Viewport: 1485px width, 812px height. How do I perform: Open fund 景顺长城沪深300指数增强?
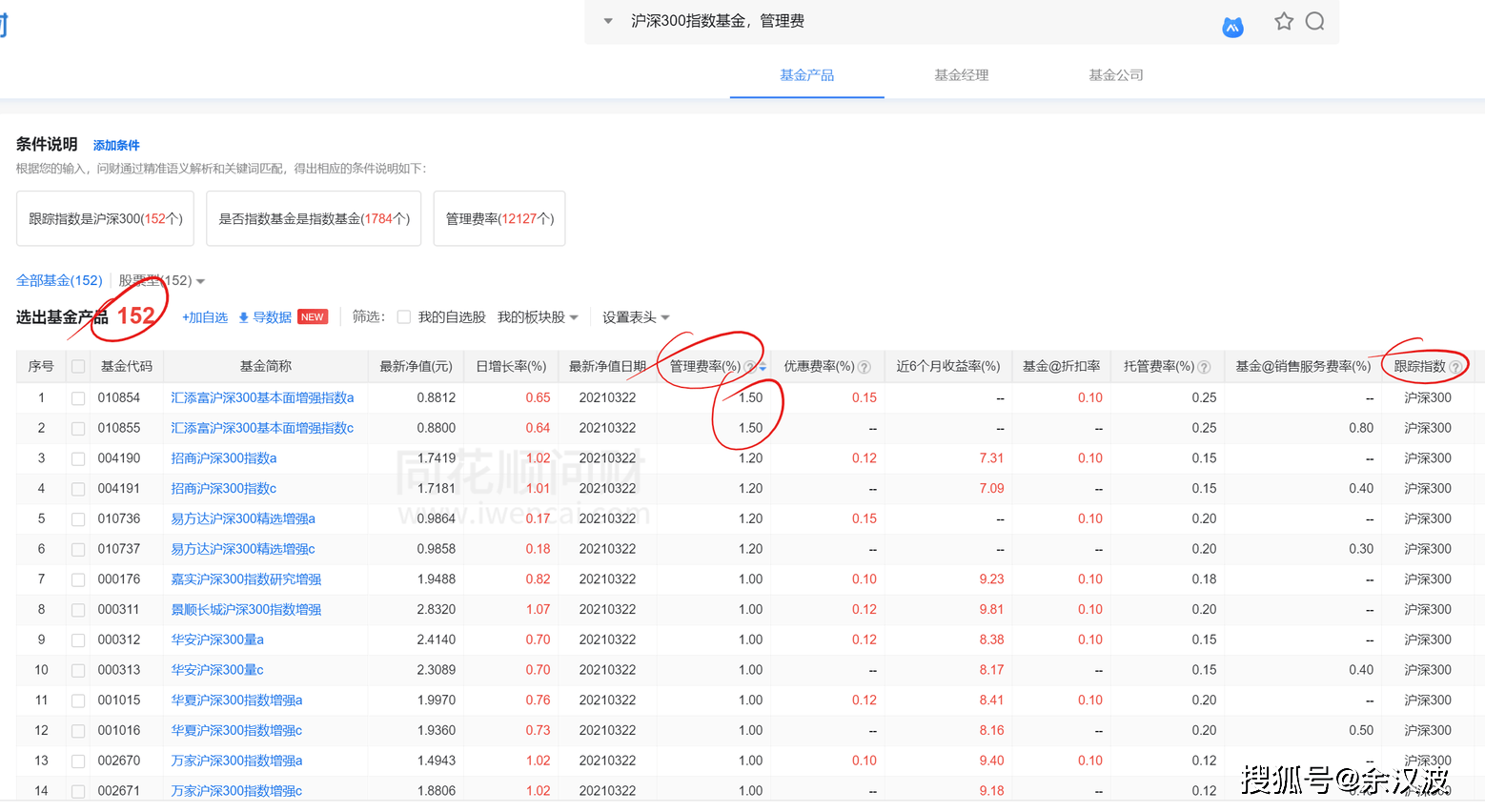coord(246,609)
